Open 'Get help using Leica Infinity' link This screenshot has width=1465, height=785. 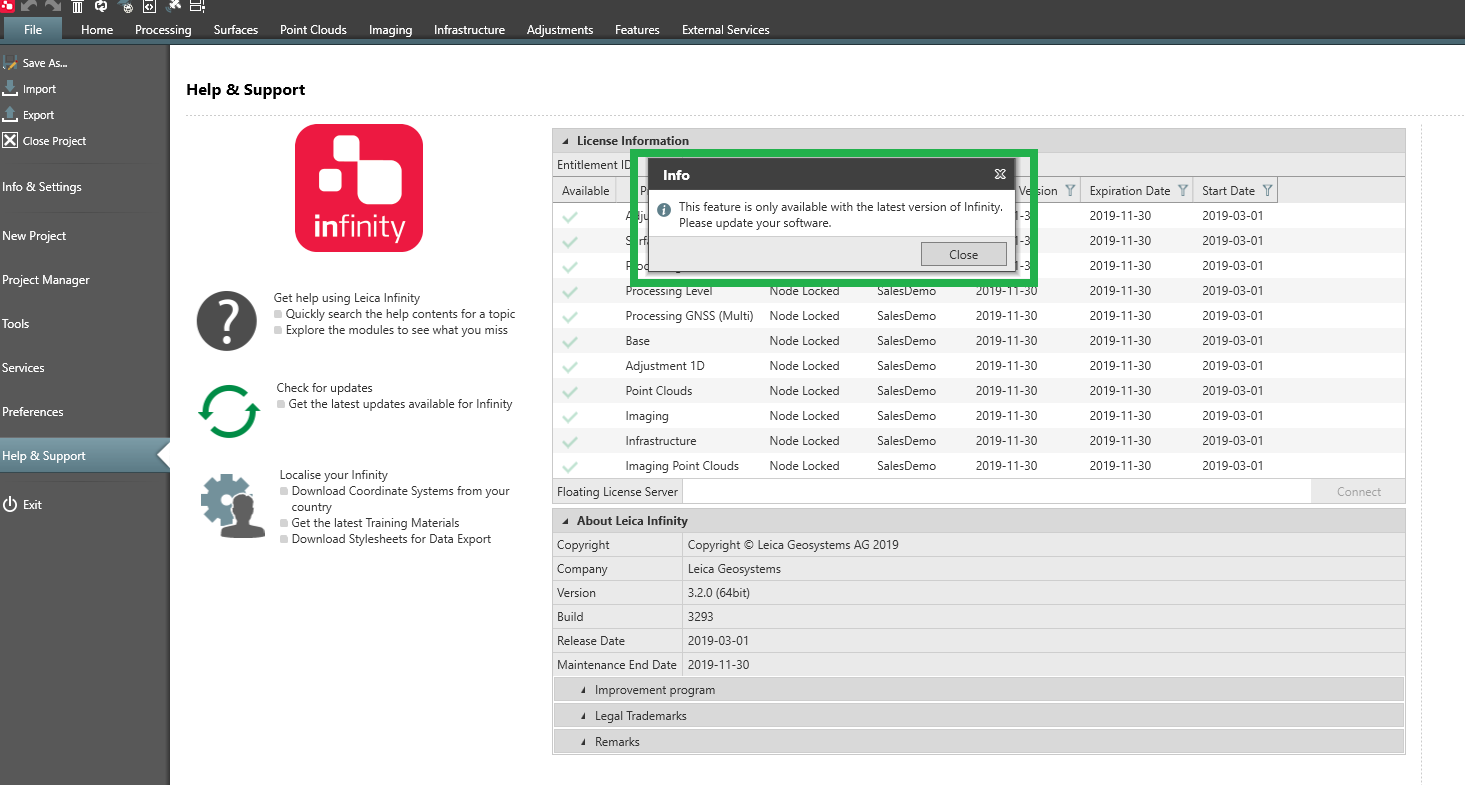(x=347, y=298)
